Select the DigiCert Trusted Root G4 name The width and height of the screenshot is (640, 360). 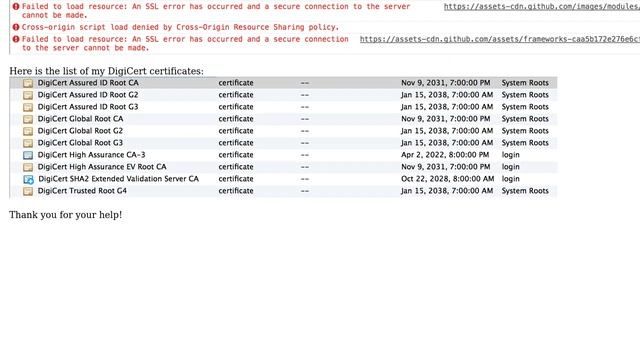coord(82,191)
